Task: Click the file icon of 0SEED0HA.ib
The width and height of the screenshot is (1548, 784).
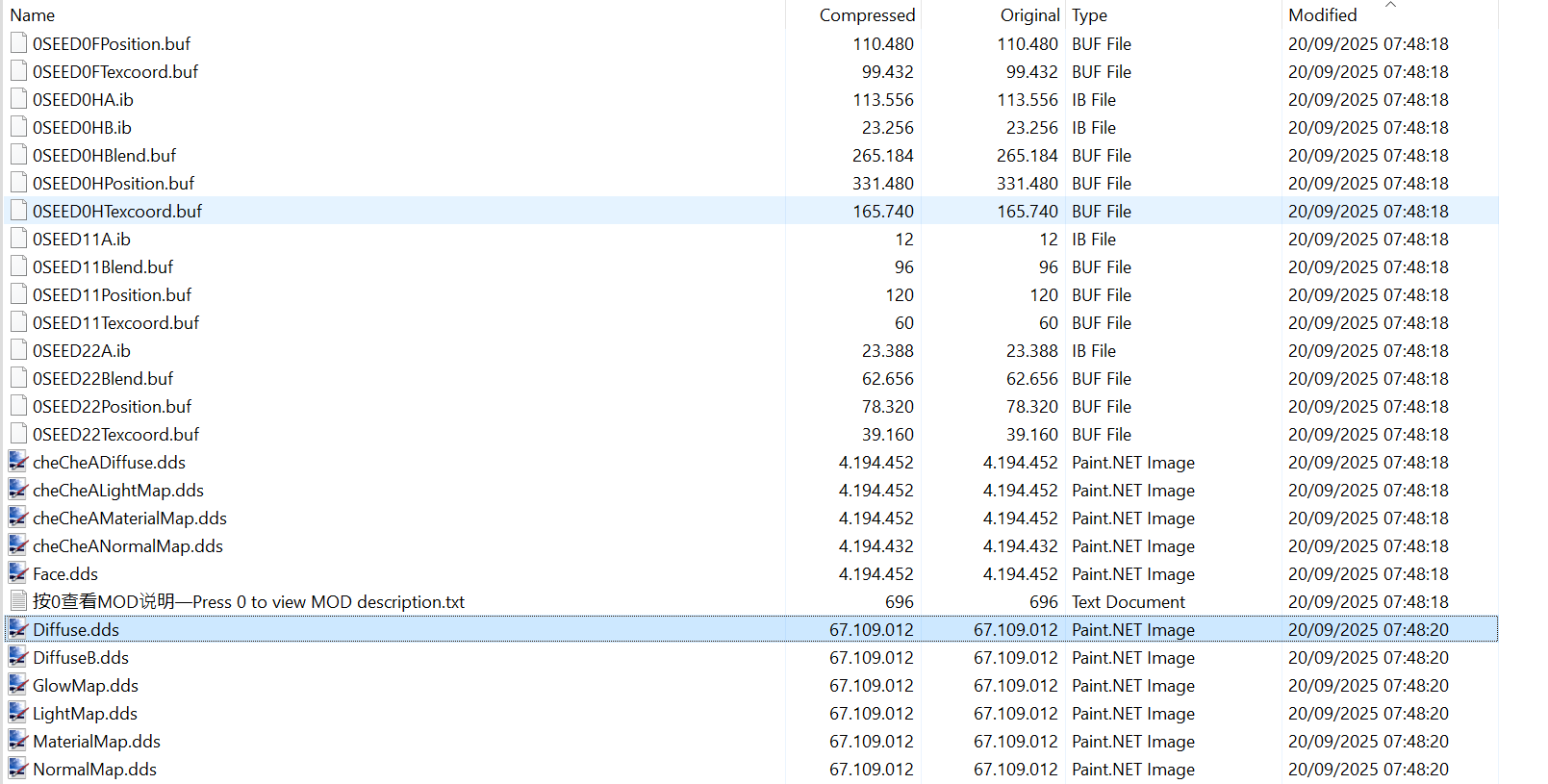Action: point(18,99)
